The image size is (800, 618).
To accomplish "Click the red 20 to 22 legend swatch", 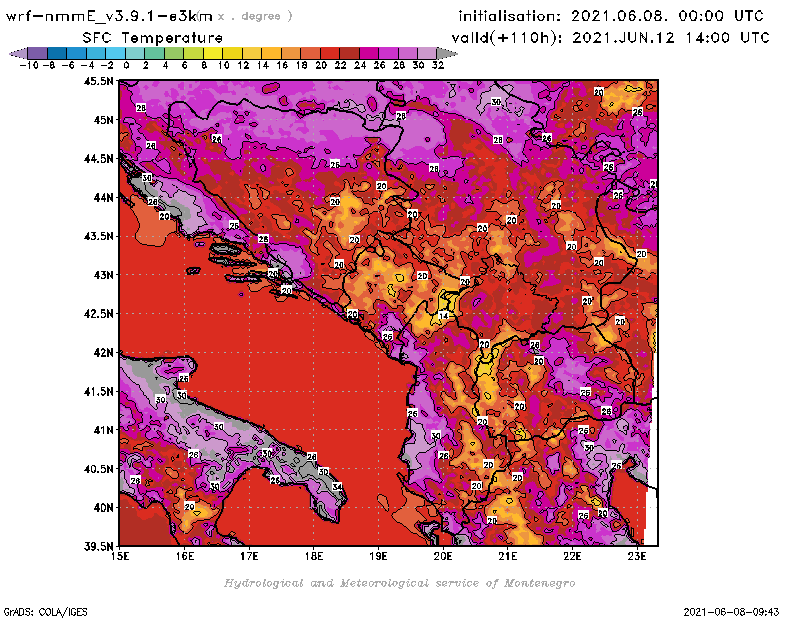I will pos(330,53).
